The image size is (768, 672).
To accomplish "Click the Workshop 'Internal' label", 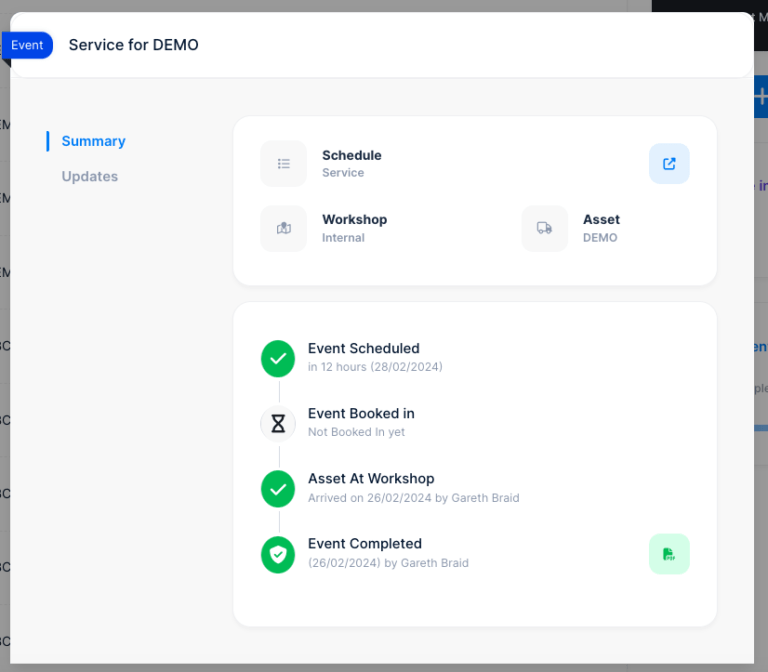I will 343,238.
